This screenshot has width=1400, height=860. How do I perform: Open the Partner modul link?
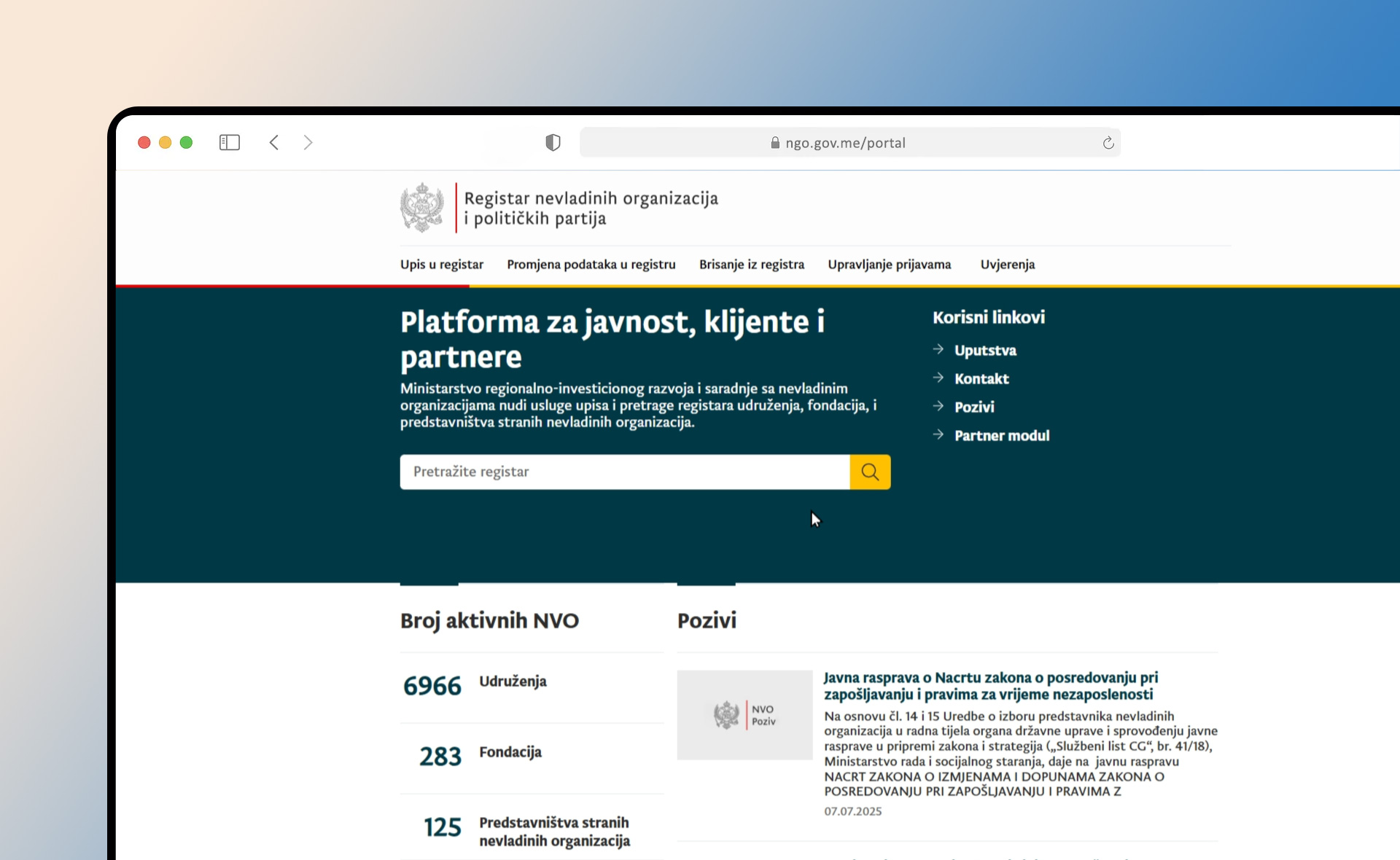tap(1002, 436)
